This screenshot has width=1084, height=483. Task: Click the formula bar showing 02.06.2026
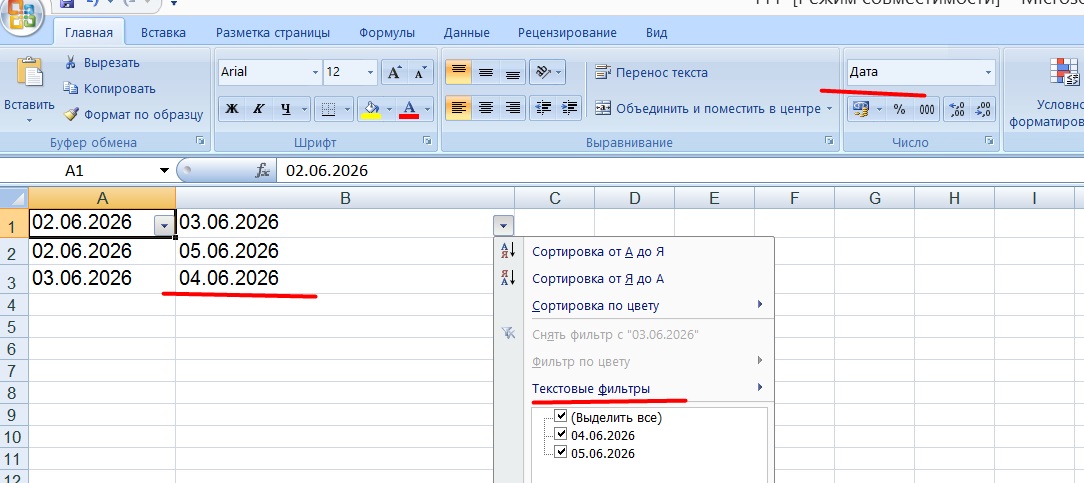(x=680, y=171)
